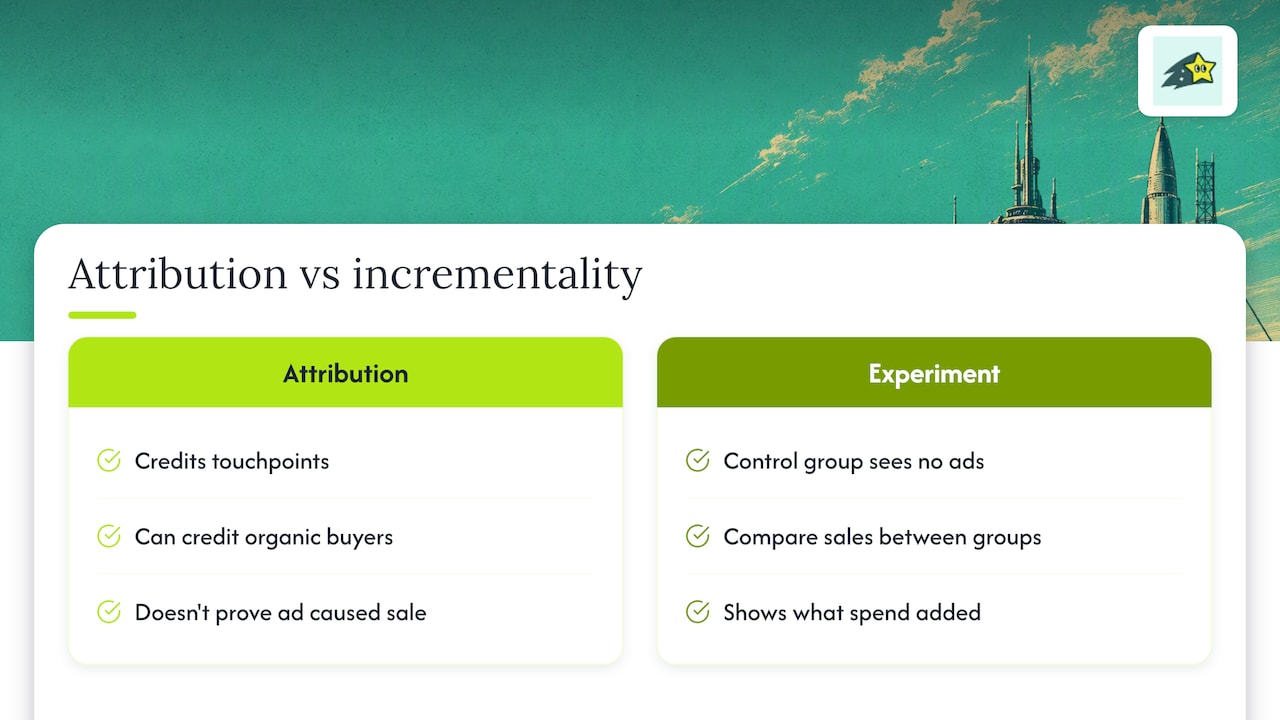Click checkmark icon beside Doesn't prove ad caused sale

click(109, 612)
